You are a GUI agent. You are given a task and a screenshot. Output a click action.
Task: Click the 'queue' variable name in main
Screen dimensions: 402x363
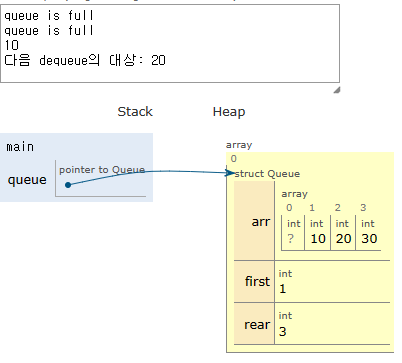[27, 180]
